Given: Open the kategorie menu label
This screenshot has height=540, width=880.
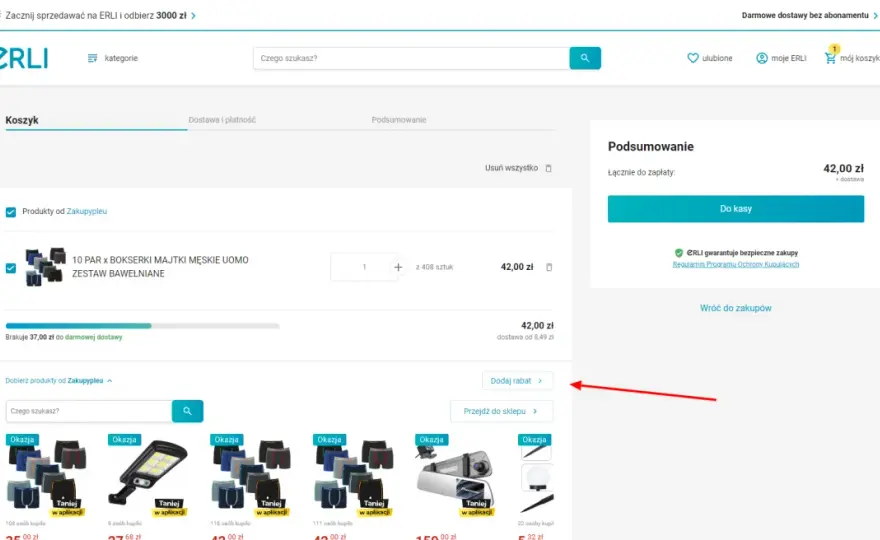Looking at the screenshot, I should tap(121, 58).
